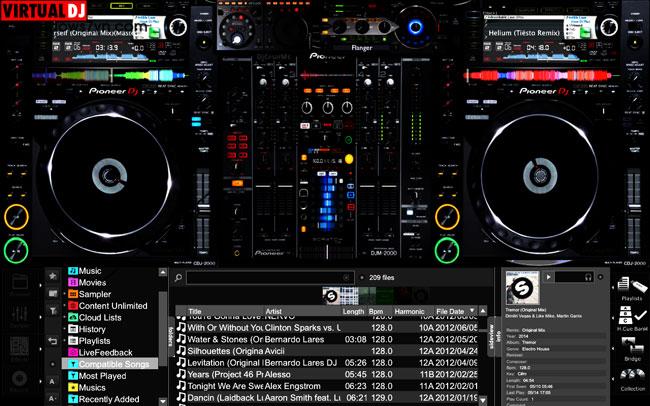Click the blue glowing knob at top

coord(415,27)
